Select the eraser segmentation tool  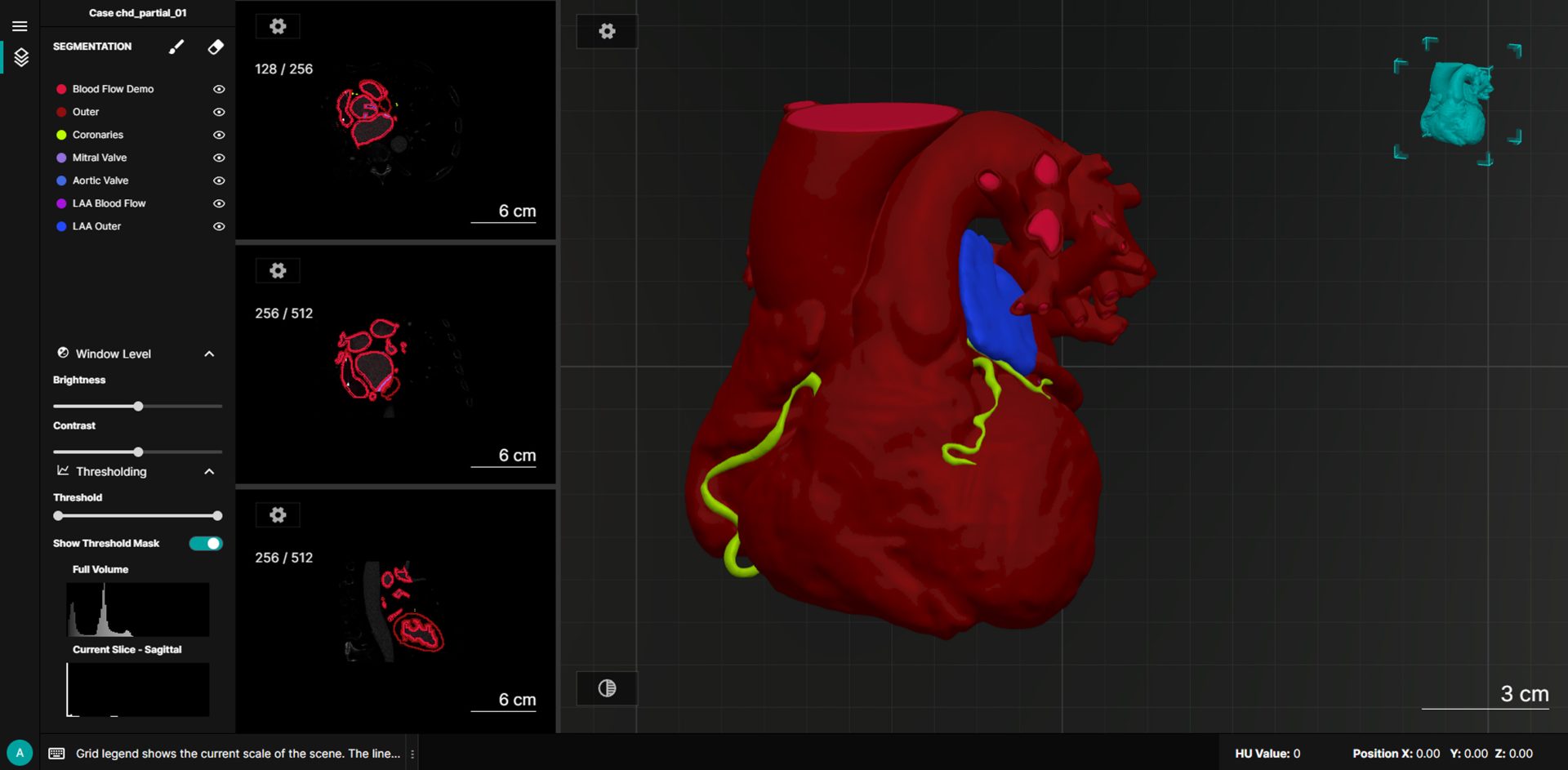coord(216,47)
